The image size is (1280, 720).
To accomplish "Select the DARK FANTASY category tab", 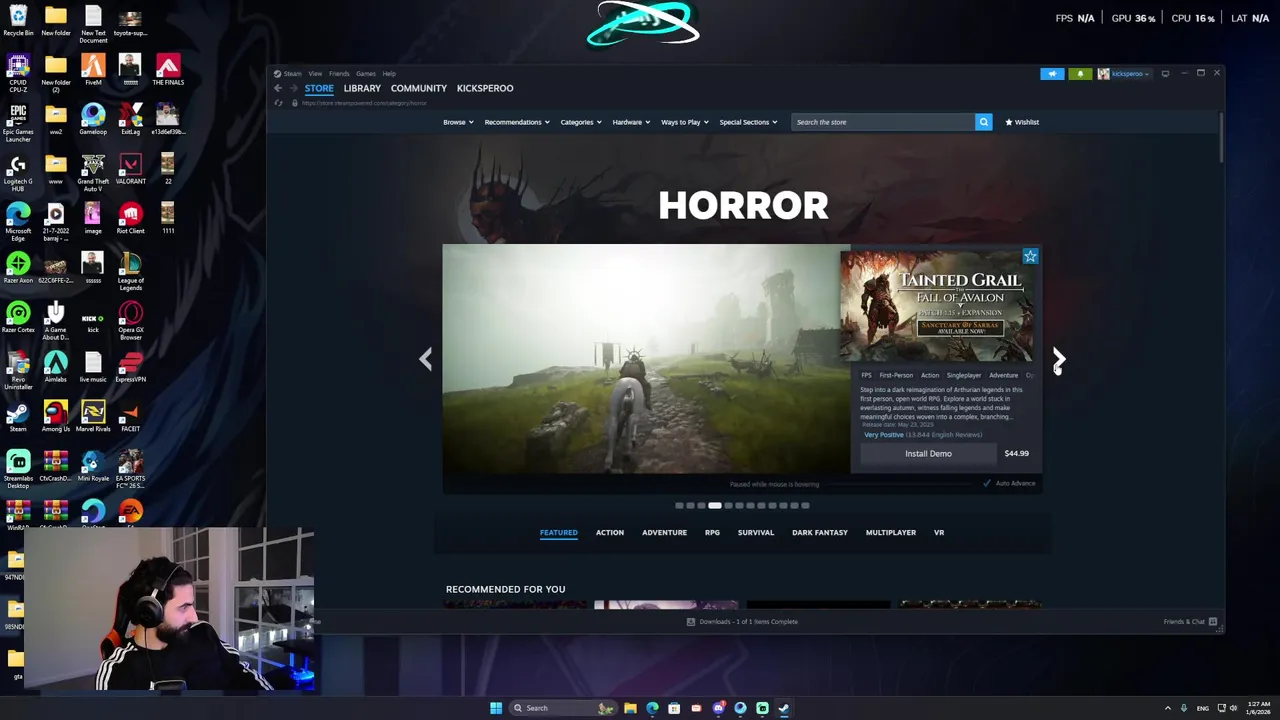I will point(820,532).
